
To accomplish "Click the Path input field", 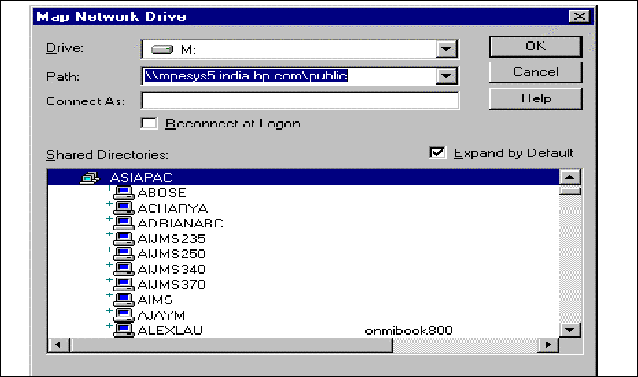I will tap(289, 76).
